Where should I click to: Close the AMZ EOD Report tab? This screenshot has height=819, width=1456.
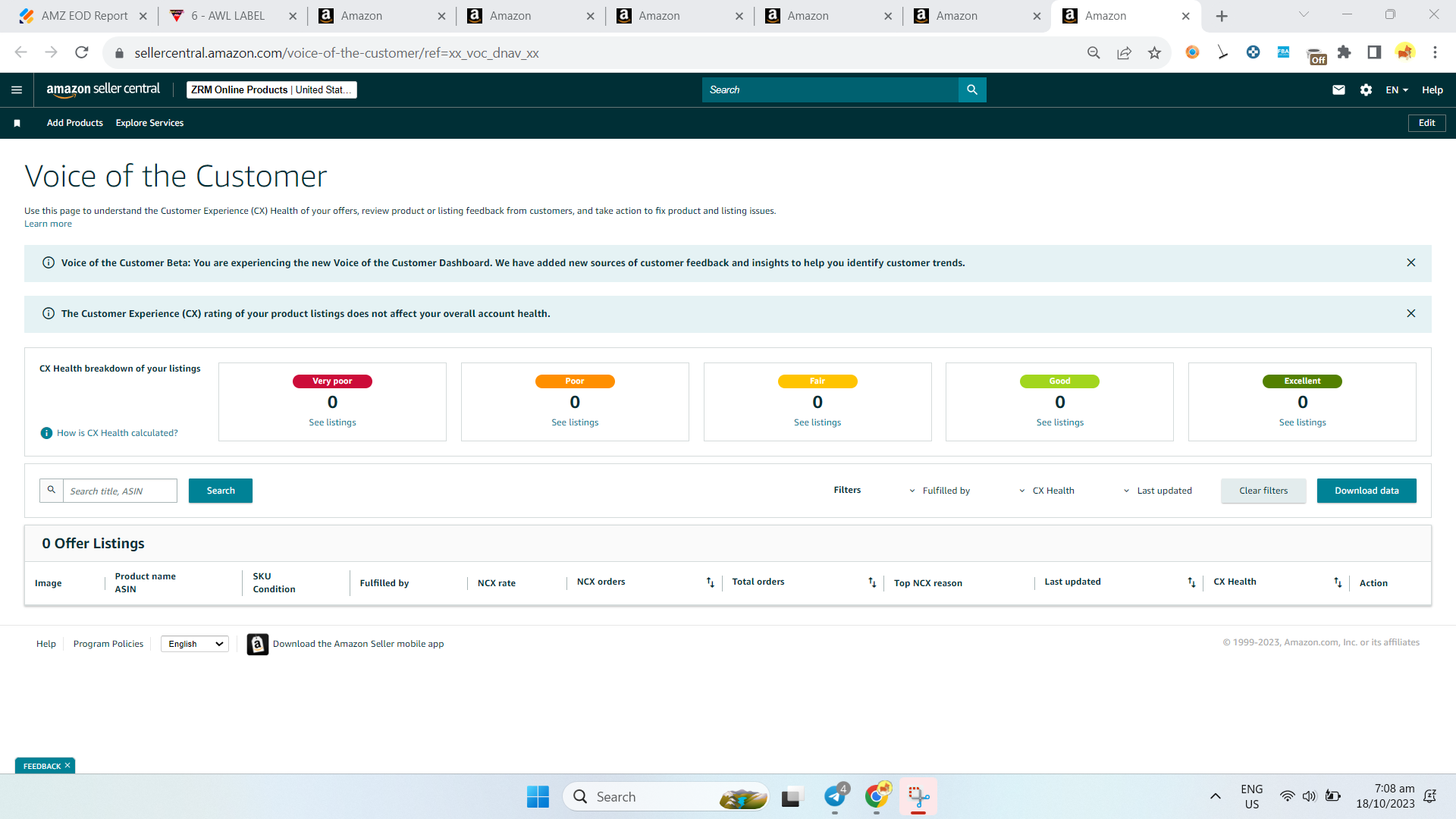coord(143,16)
